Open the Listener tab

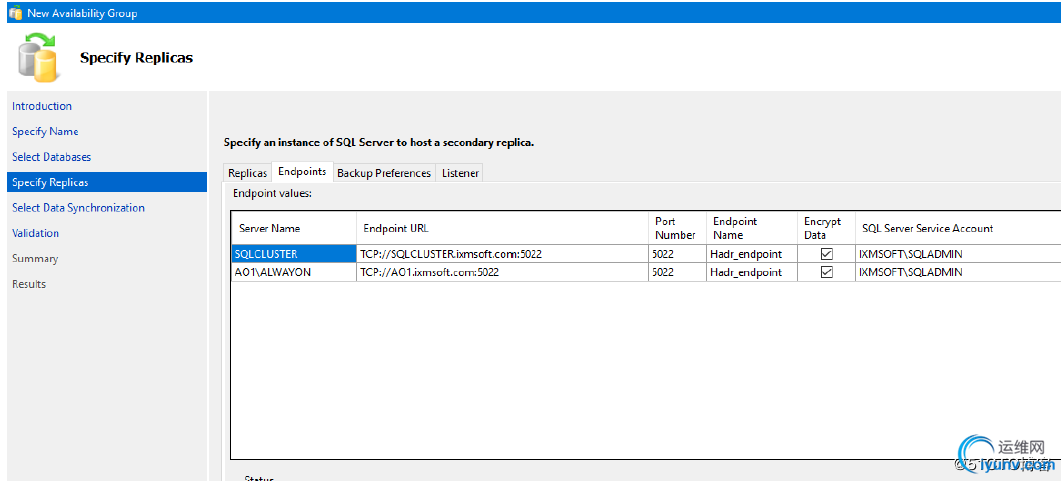[460, 173]
